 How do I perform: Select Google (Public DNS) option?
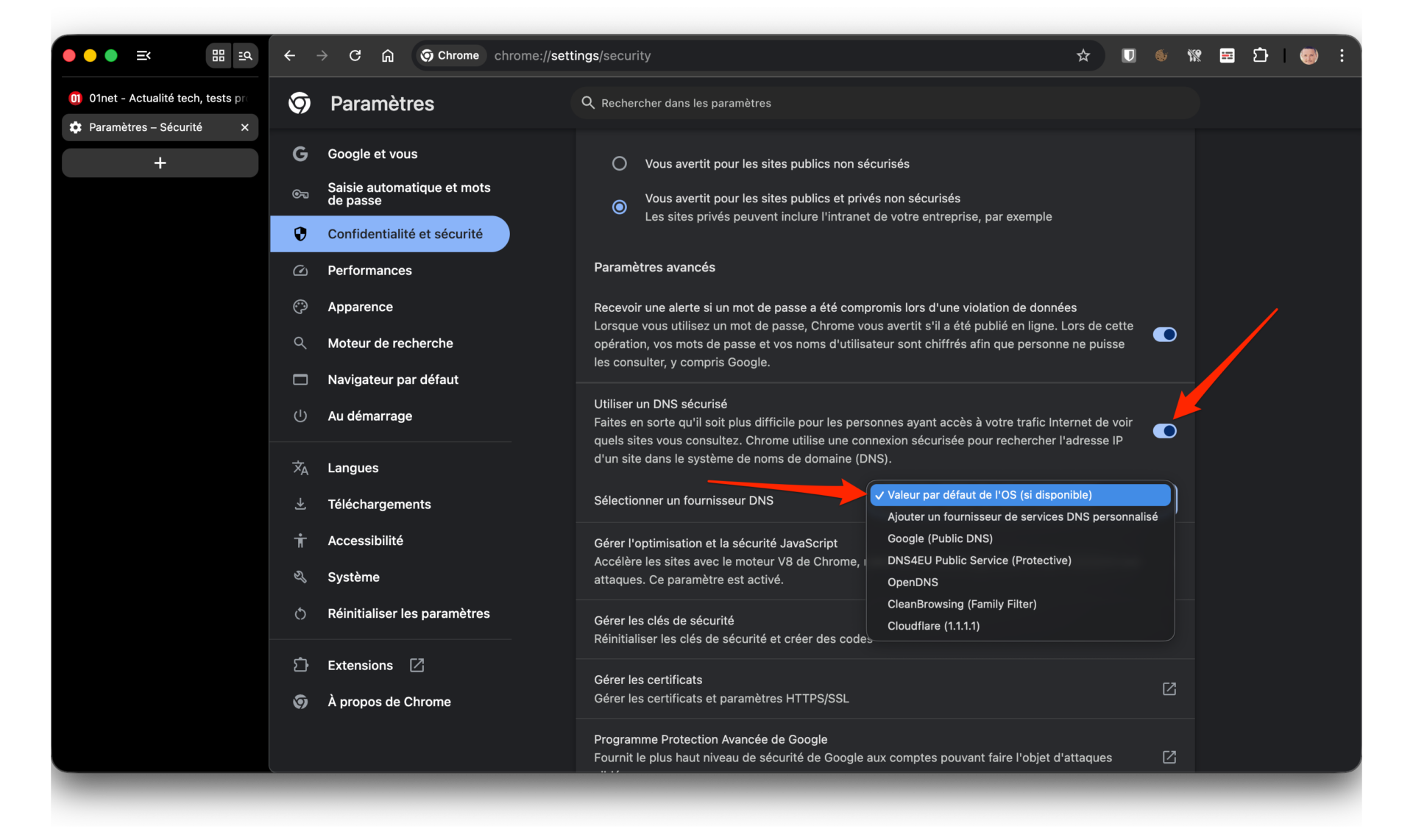pos(940,538)
